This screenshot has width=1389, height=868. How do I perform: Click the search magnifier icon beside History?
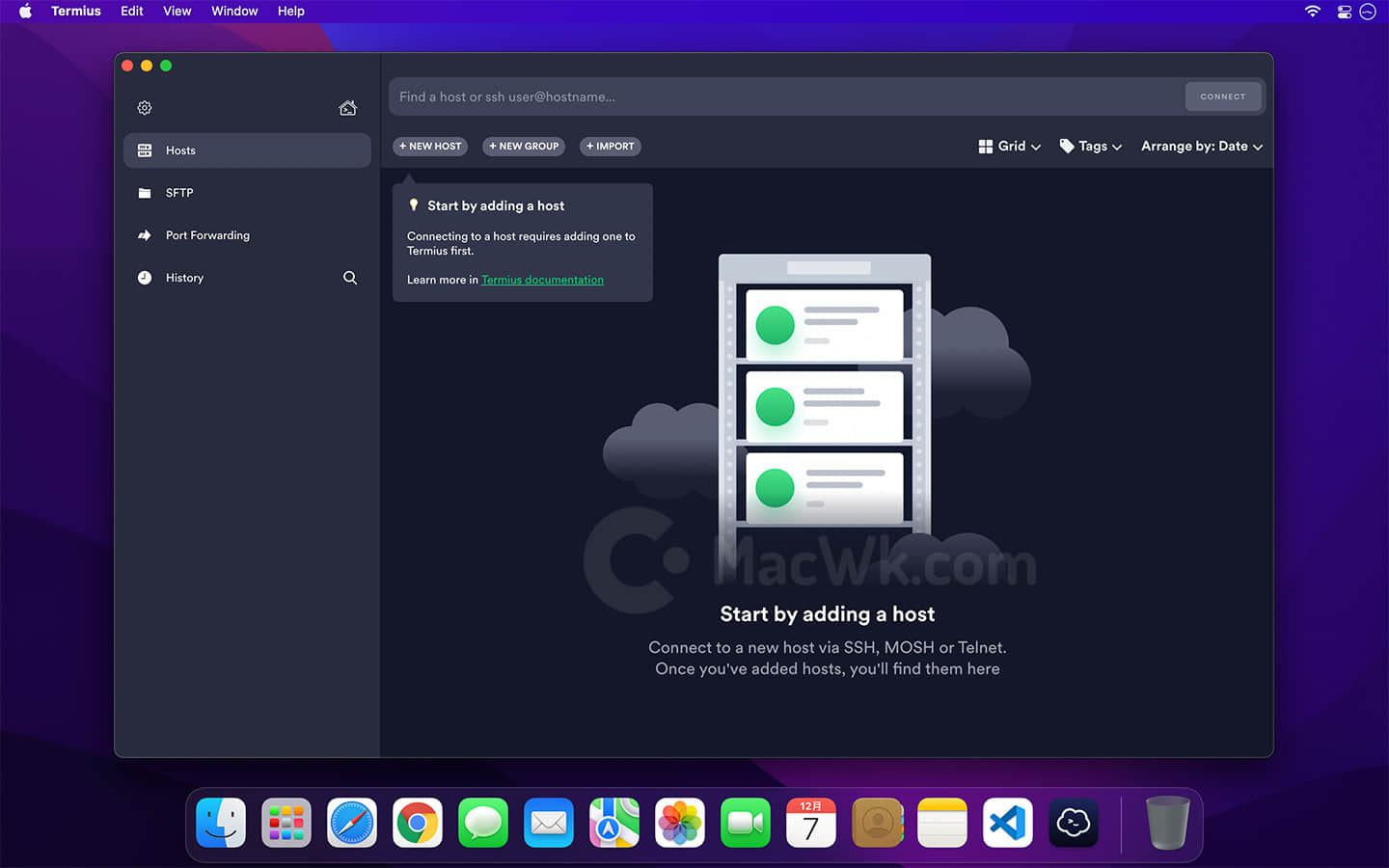tap(350, 278)
